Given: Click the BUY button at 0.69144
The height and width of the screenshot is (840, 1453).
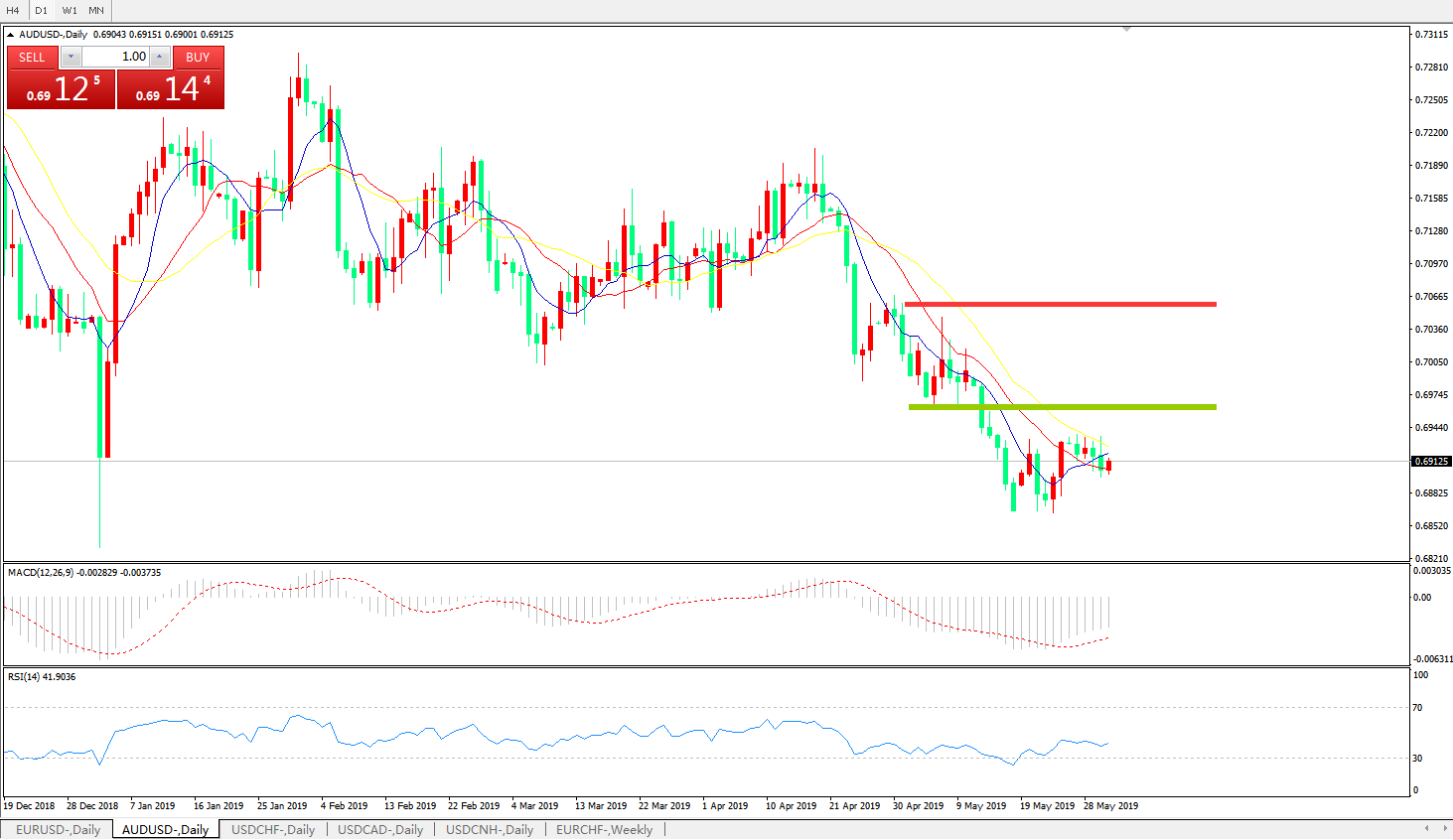Looking at the screenshot, I should [x=171, y=88].
